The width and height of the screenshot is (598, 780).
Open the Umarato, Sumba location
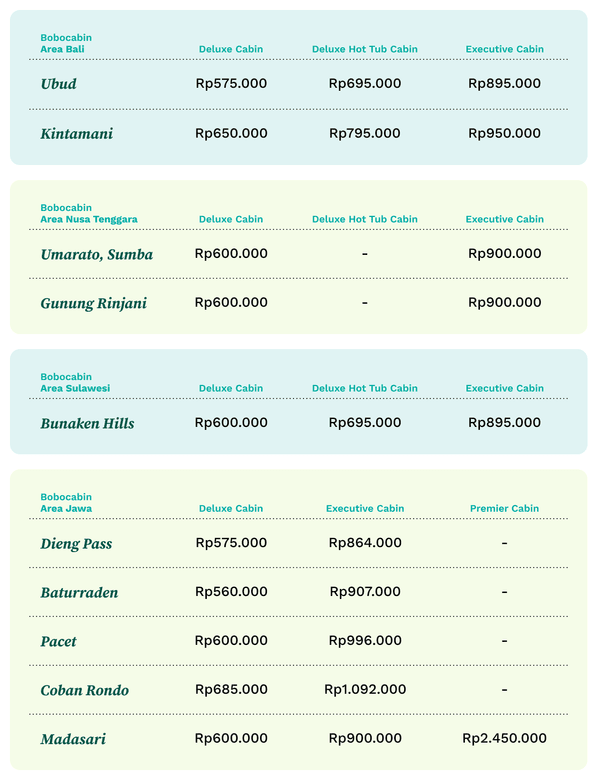click(97, 254)
